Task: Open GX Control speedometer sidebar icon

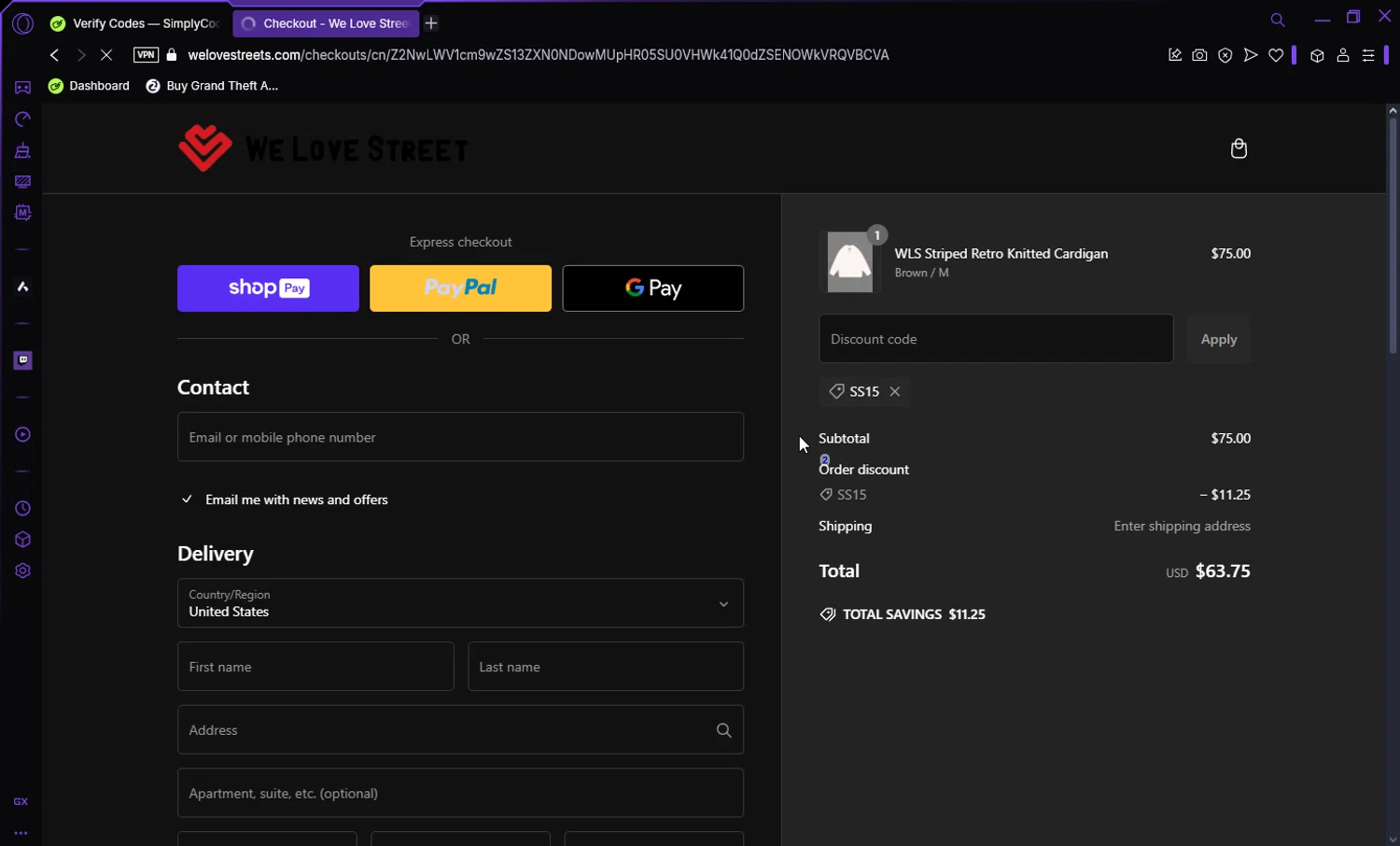Action: pyautogui.click(x=22, y=119)
